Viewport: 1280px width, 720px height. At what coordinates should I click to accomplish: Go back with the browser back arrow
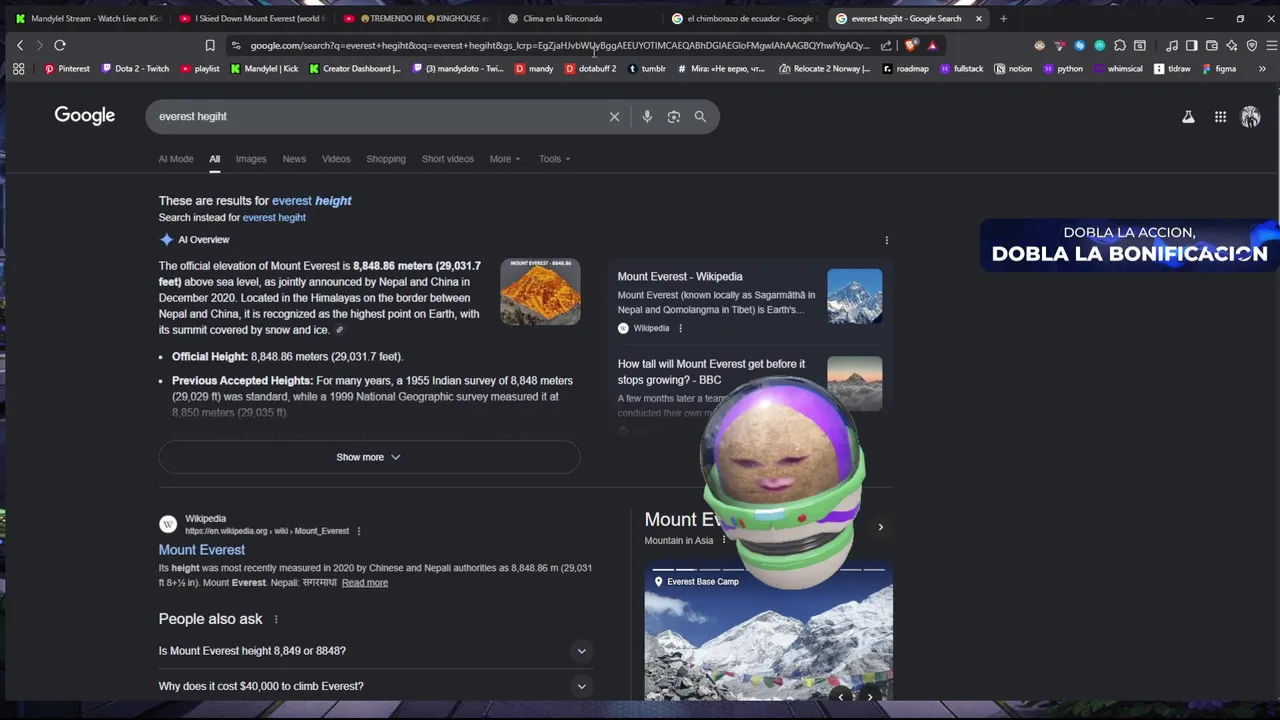coord(19,45)
